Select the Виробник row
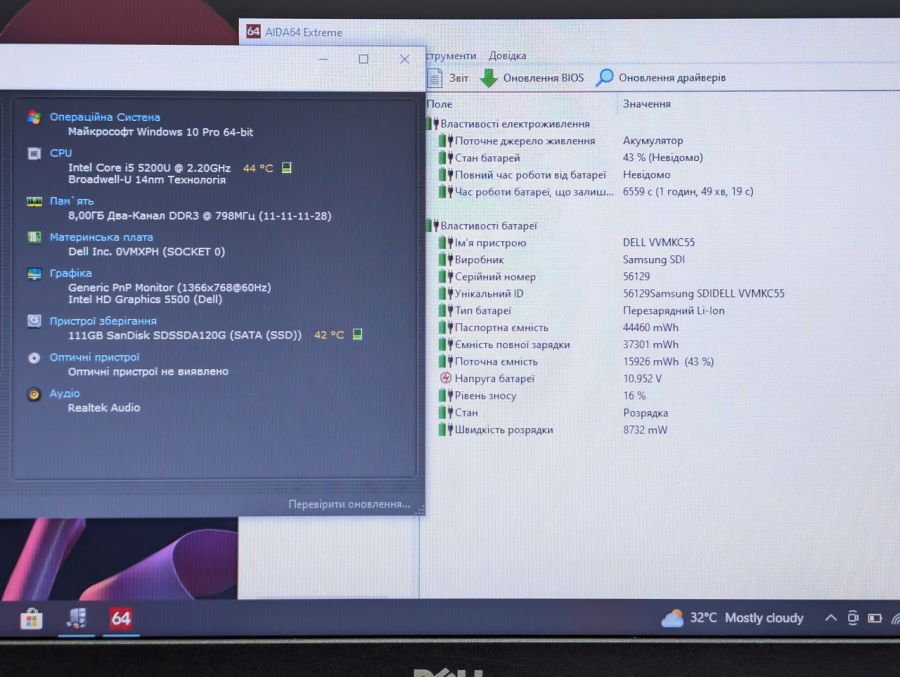 pos(562,260)
